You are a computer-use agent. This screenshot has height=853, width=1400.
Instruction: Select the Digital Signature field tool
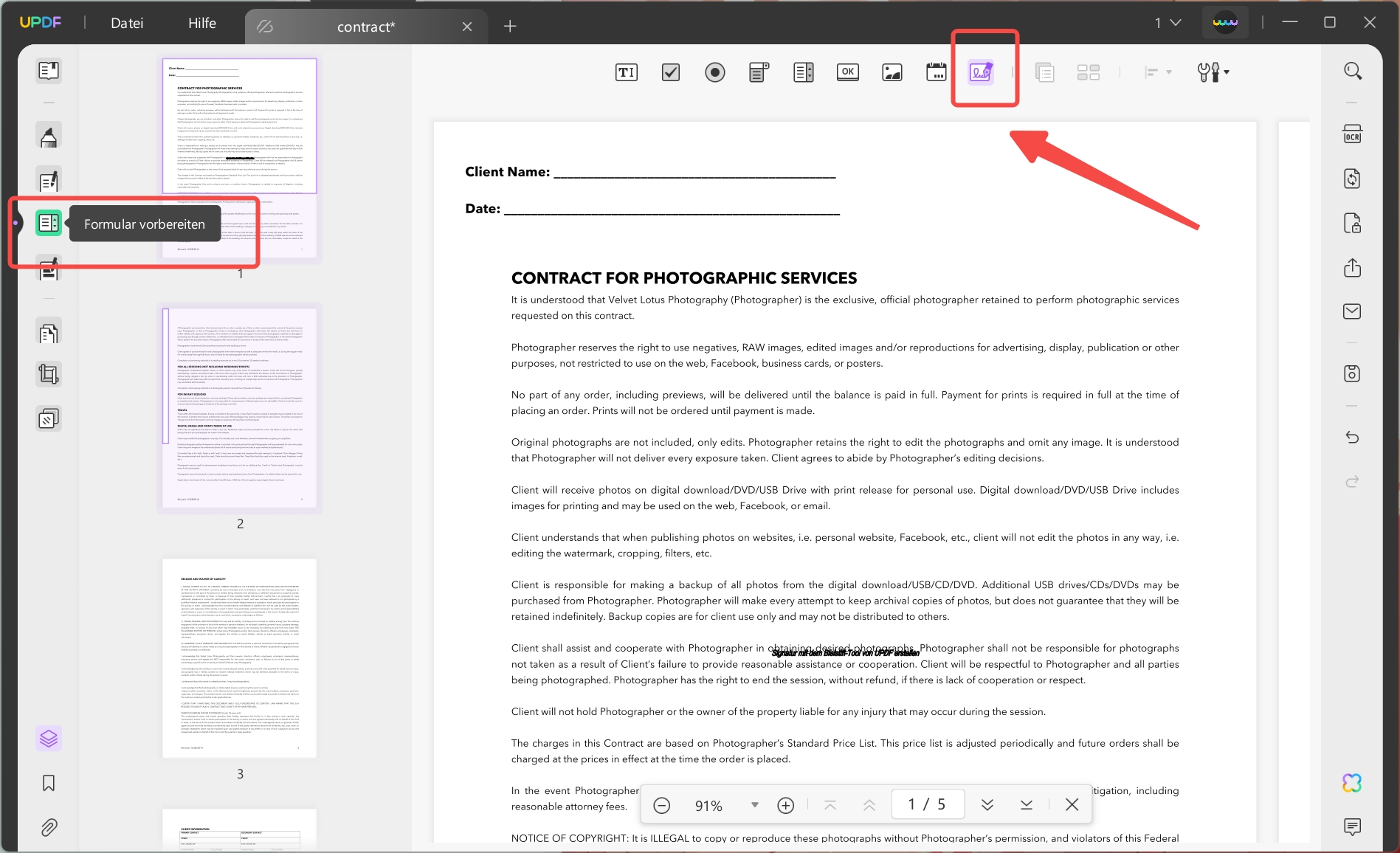tap(981, 72)
